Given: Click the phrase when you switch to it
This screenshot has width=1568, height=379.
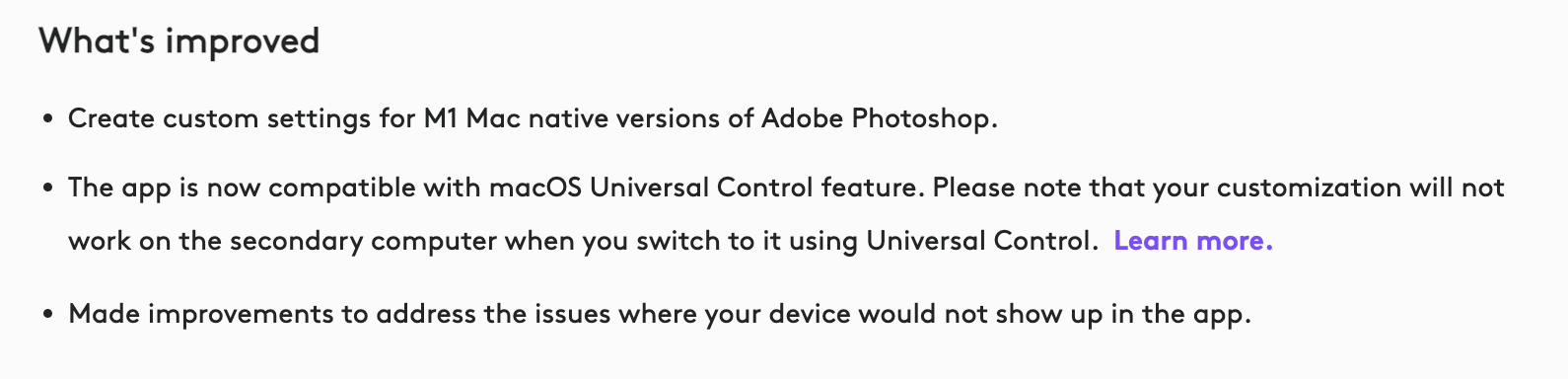Looking at the screenshot, I should point(631,242).
